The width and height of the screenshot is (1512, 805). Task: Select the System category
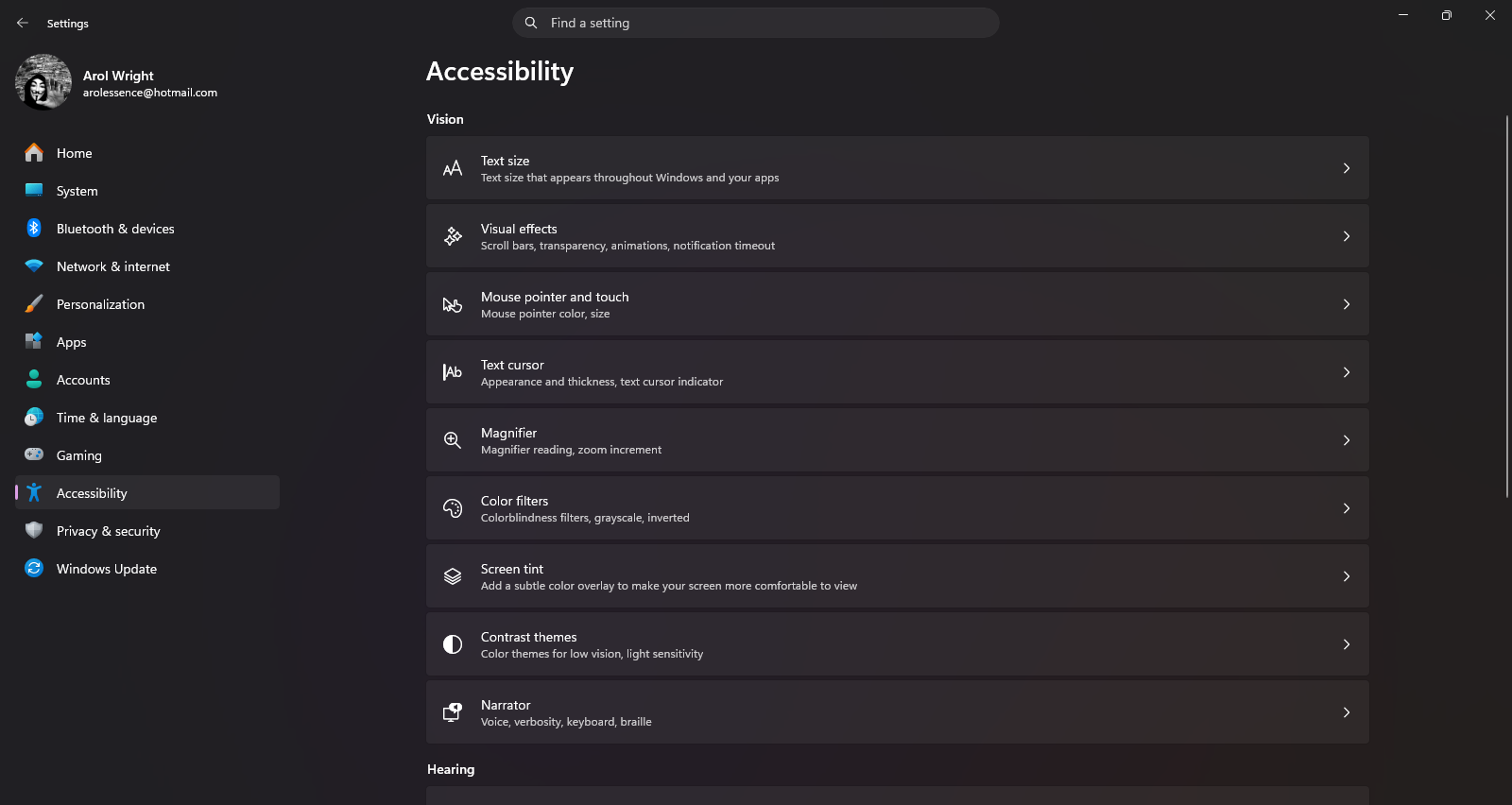[x=147, y=190]
